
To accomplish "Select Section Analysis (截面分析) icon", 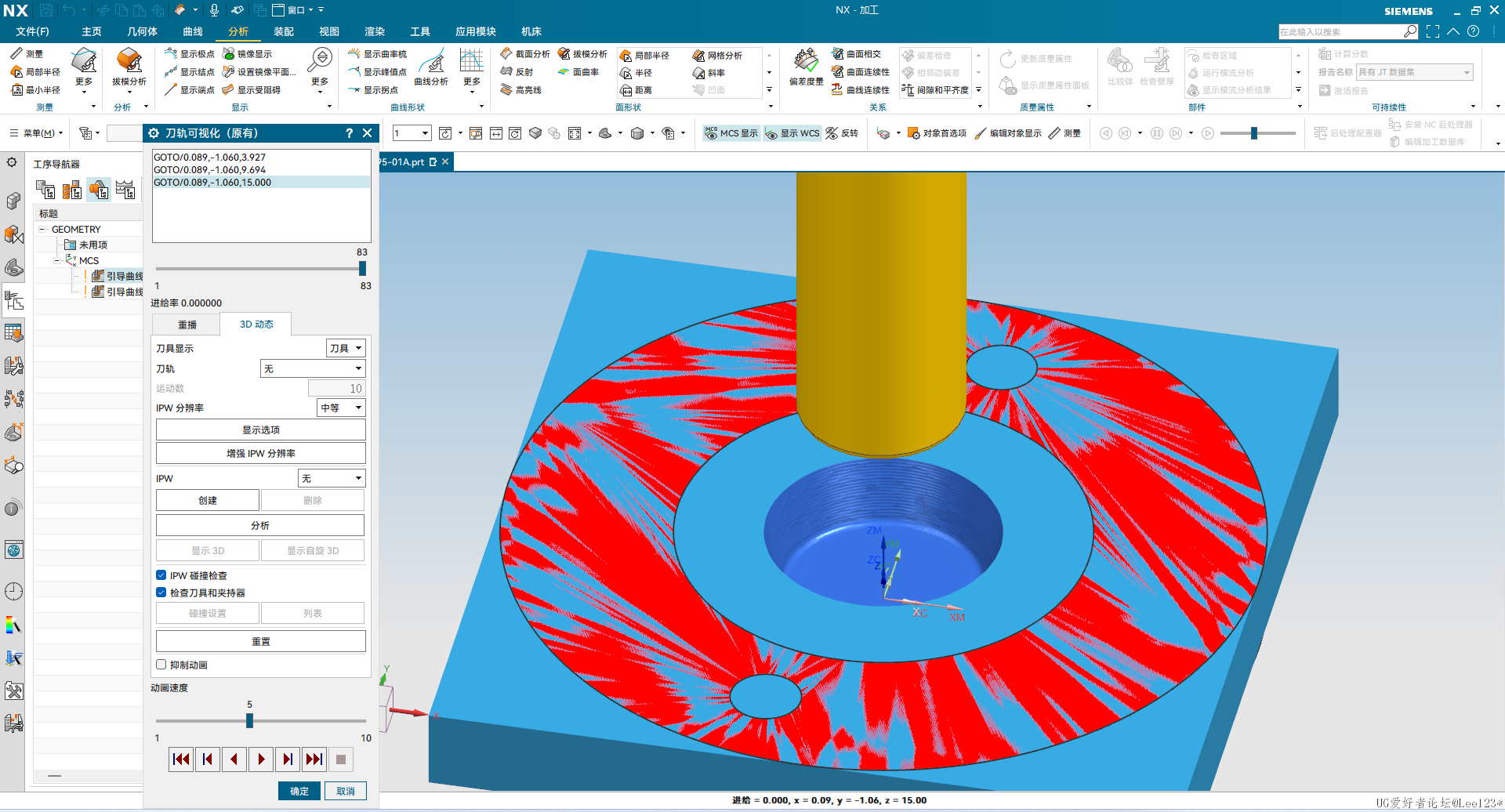I will [x=525, y=54].
